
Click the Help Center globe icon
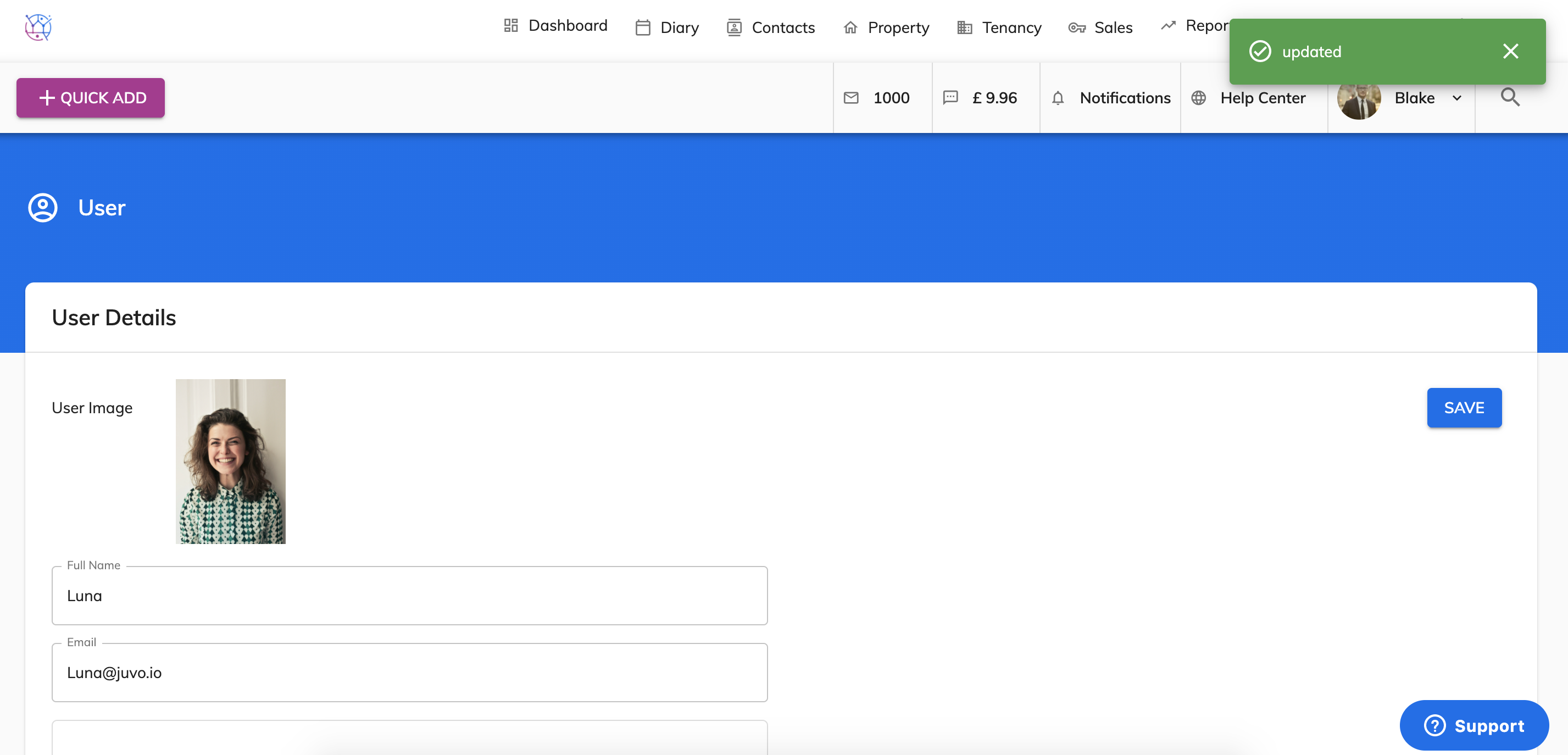[1198, 98]
